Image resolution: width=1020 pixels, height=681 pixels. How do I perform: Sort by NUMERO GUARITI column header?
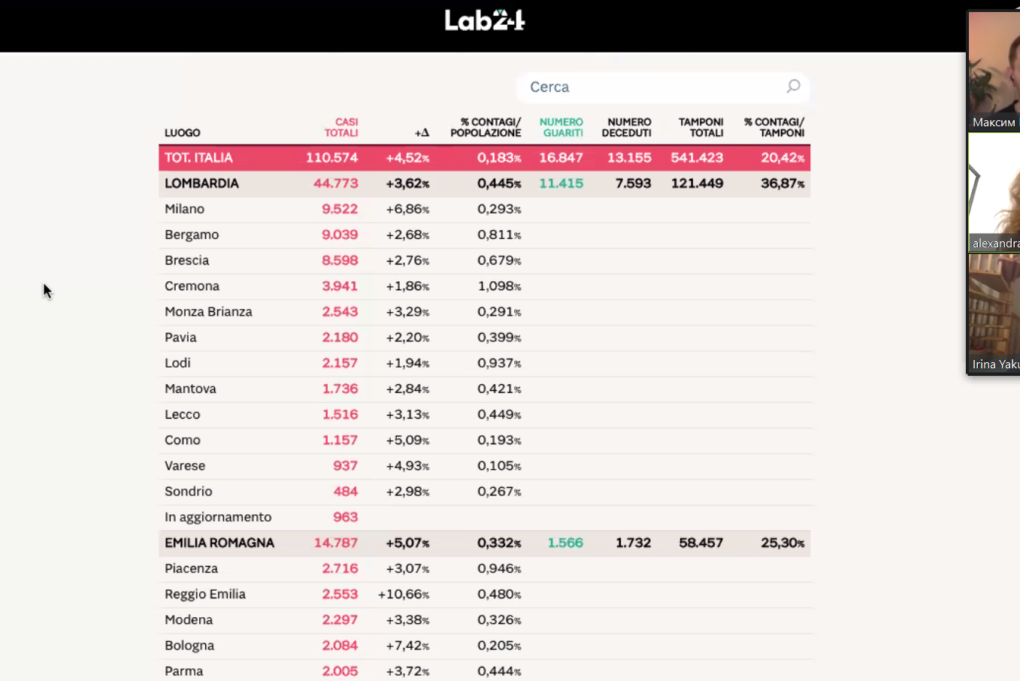coord(561,127)
